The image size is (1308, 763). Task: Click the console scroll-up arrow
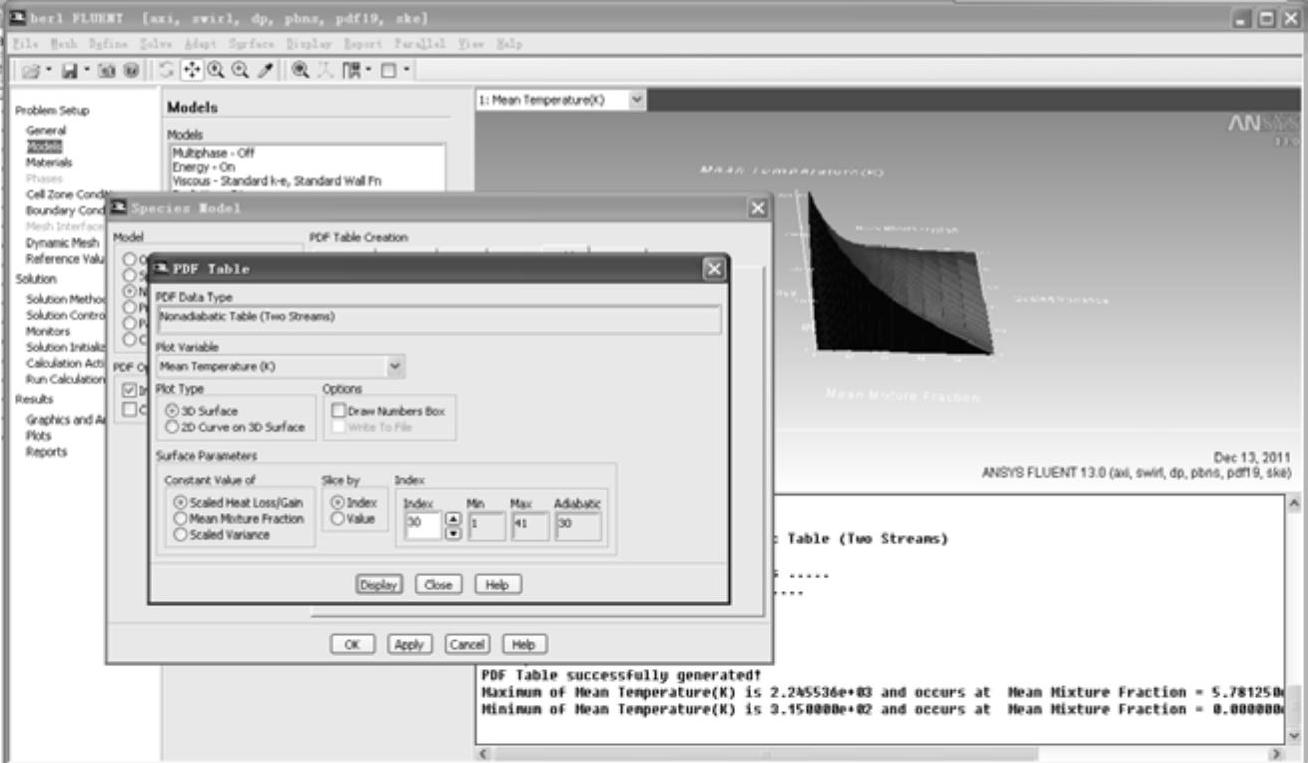(x=1293, y=503)
